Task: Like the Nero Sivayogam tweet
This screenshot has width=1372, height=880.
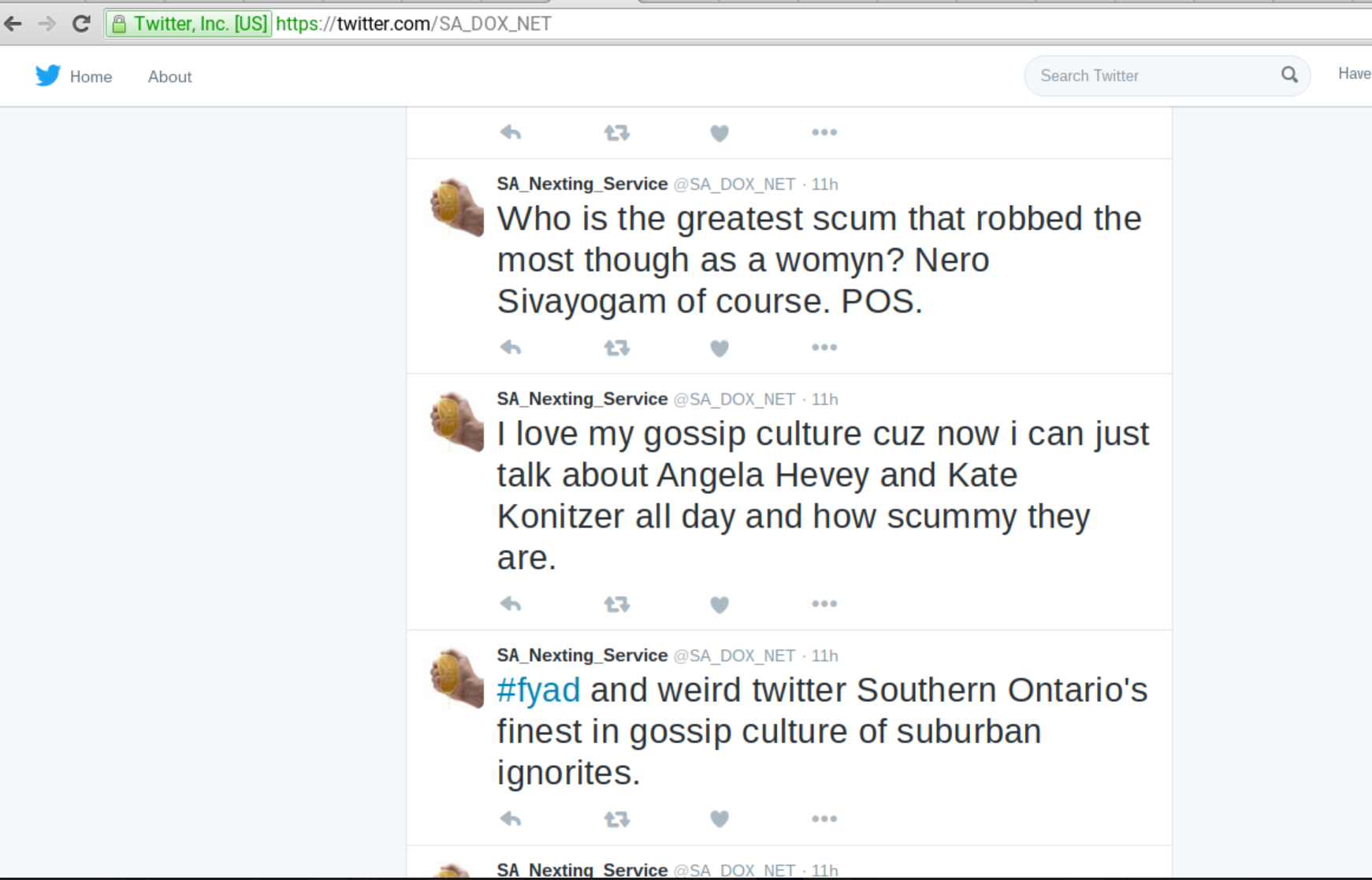Action: point(719,348)
